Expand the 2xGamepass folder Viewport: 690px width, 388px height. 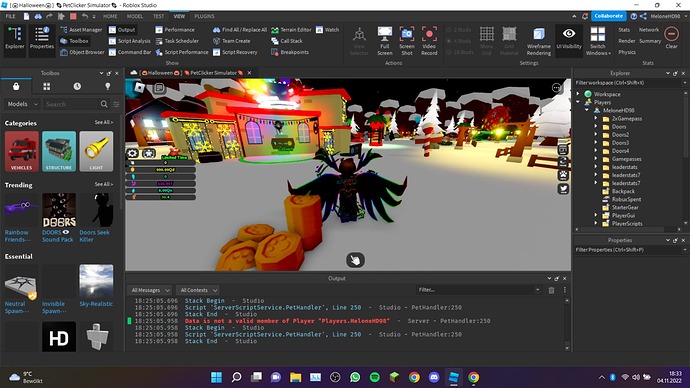[596, 118]
